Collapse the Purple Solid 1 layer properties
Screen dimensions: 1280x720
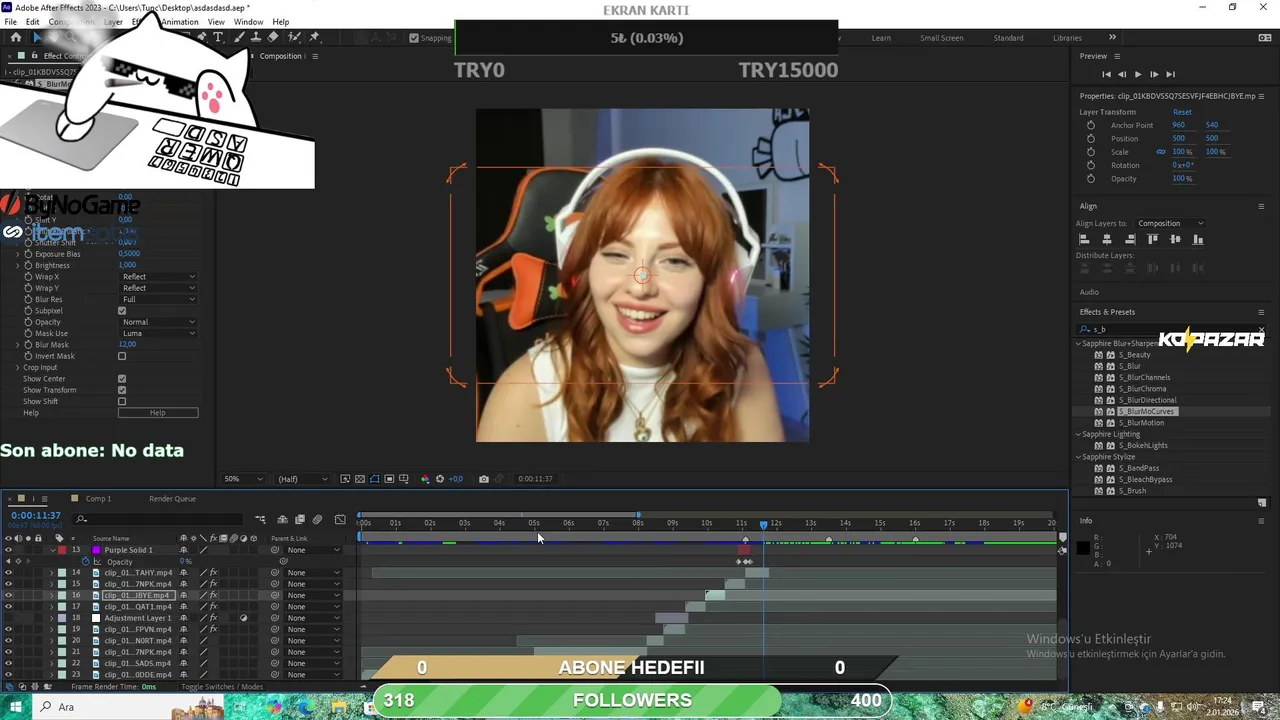point(52,550)
